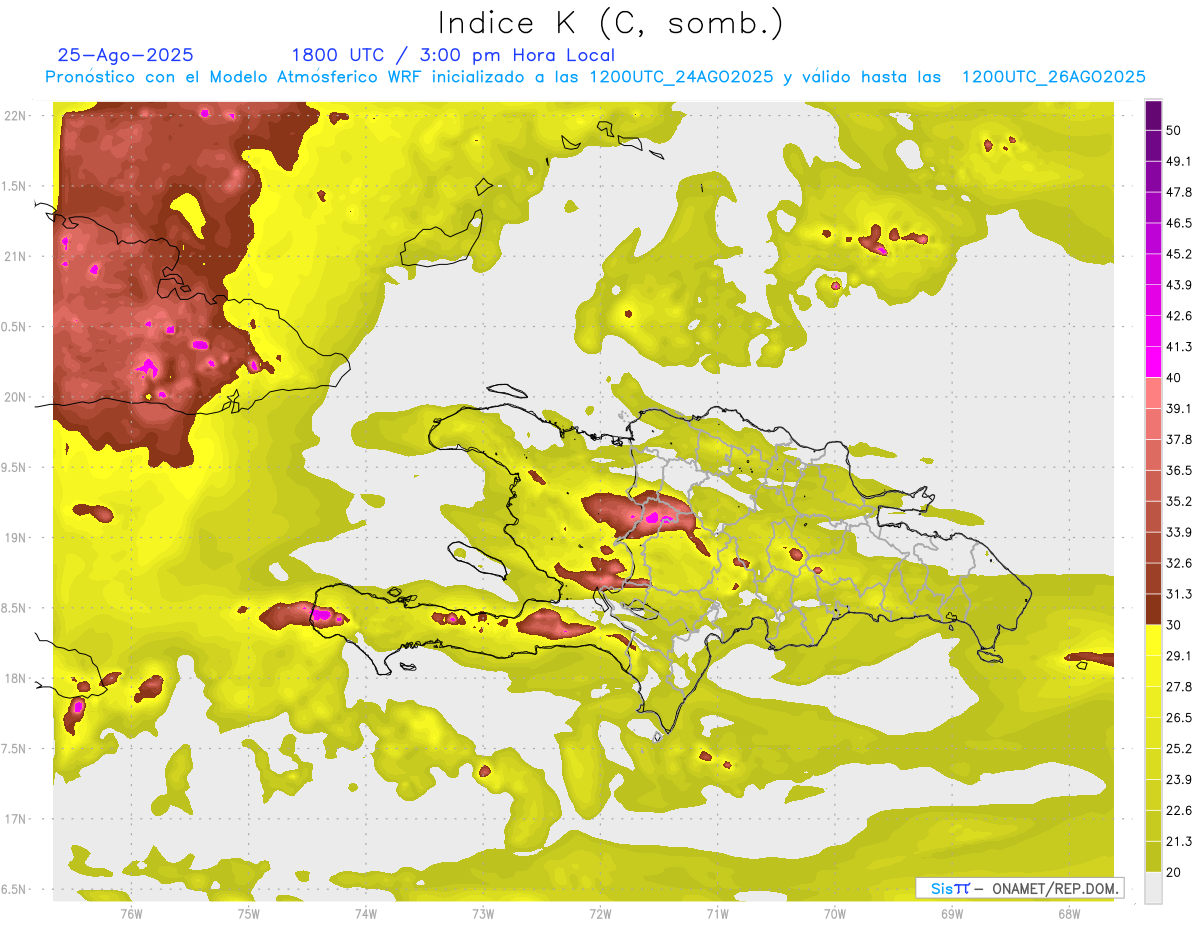Pick the bright yellow swatch between 29.1 and 30

coord(1153,640)
